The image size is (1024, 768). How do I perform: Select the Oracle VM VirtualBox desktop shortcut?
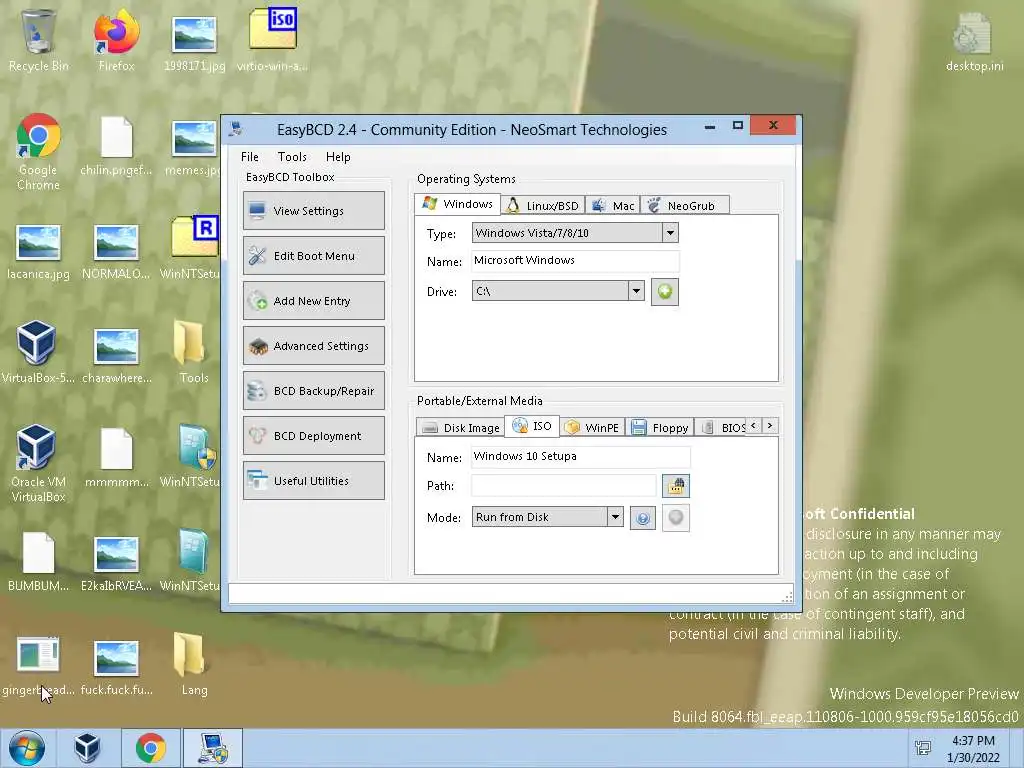coord(38,463)
